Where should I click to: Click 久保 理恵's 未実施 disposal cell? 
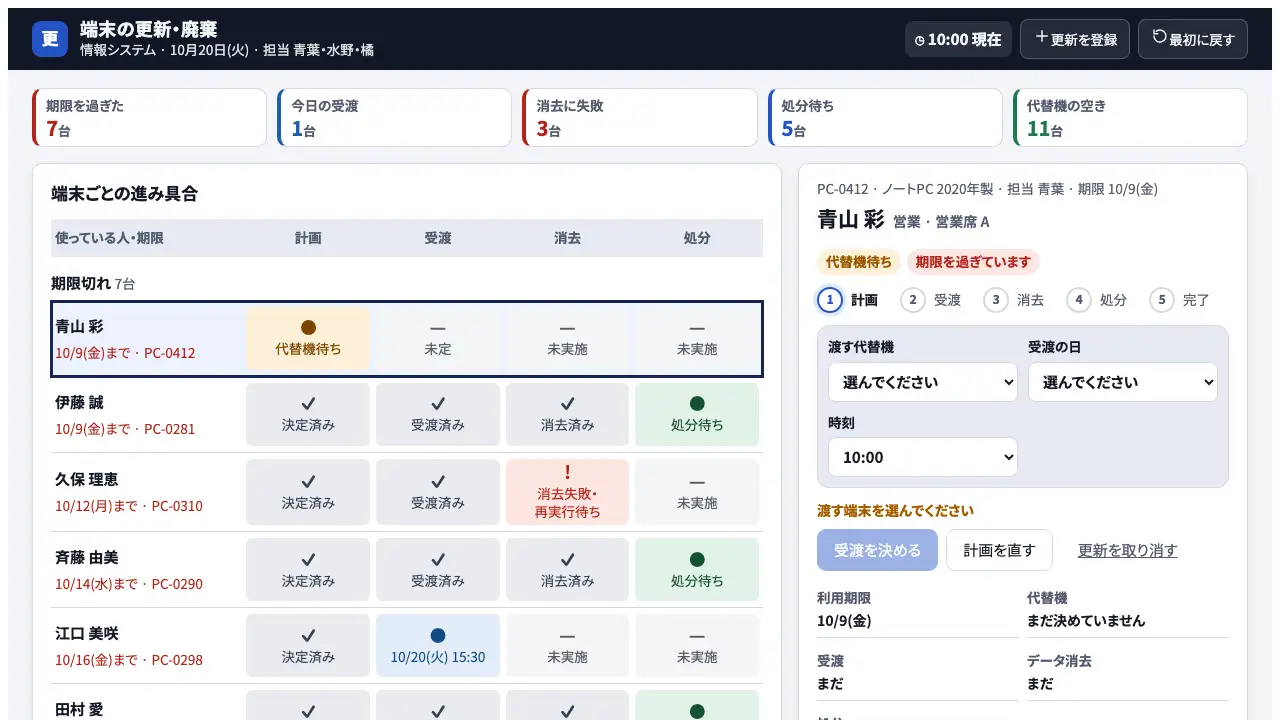click(x=697, y=492)
